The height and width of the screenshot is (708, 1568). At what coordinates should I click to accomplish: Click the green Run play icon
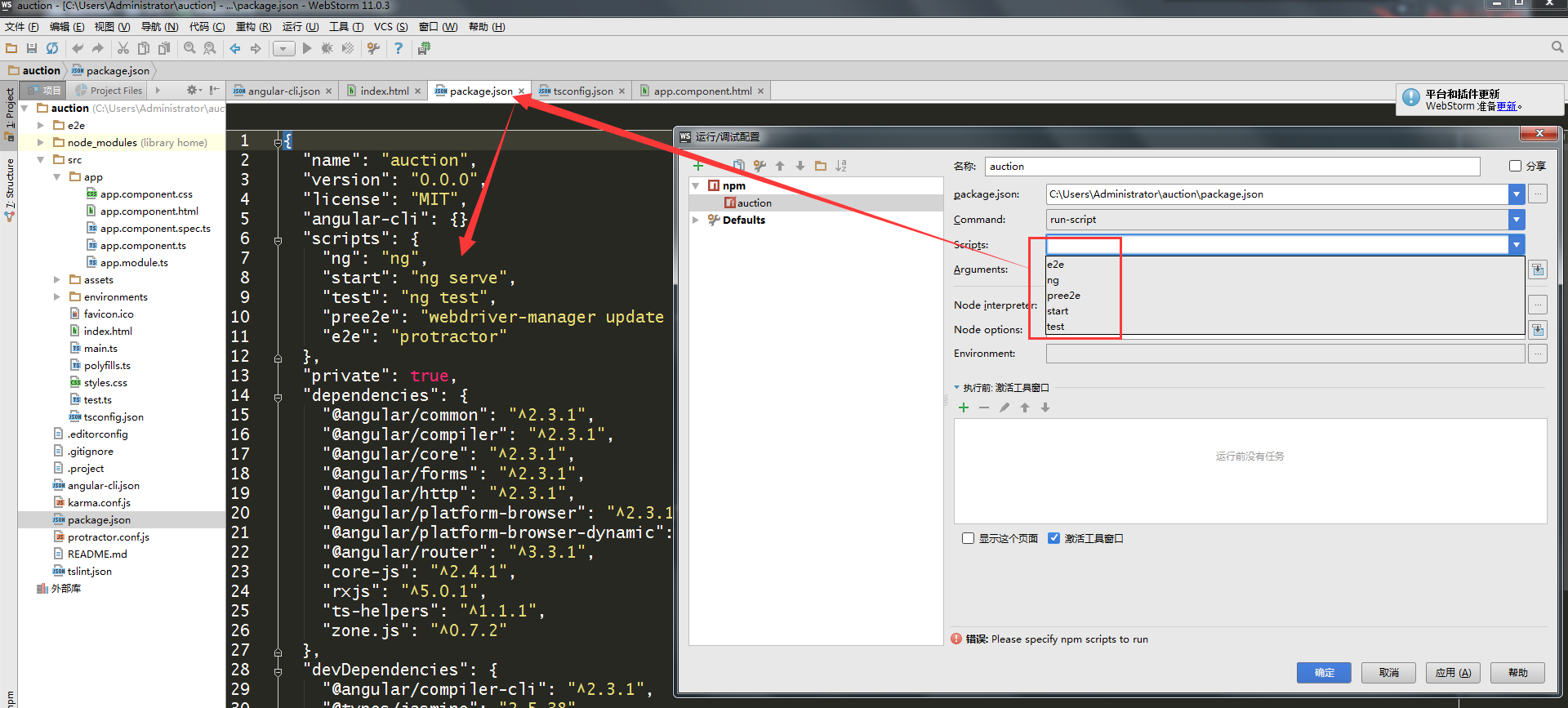pos(307,48)
